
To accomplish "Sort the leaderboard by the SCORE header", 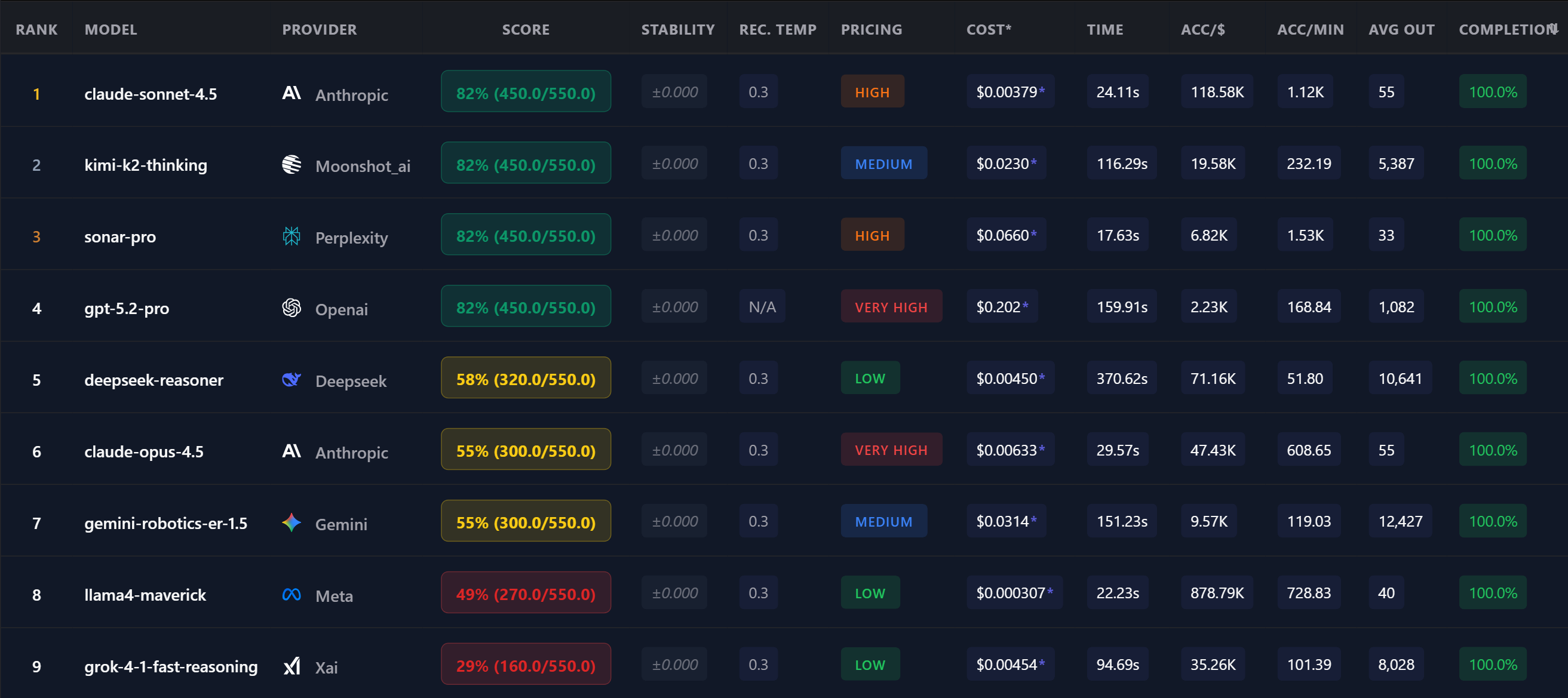I will [x=525, y=29].
